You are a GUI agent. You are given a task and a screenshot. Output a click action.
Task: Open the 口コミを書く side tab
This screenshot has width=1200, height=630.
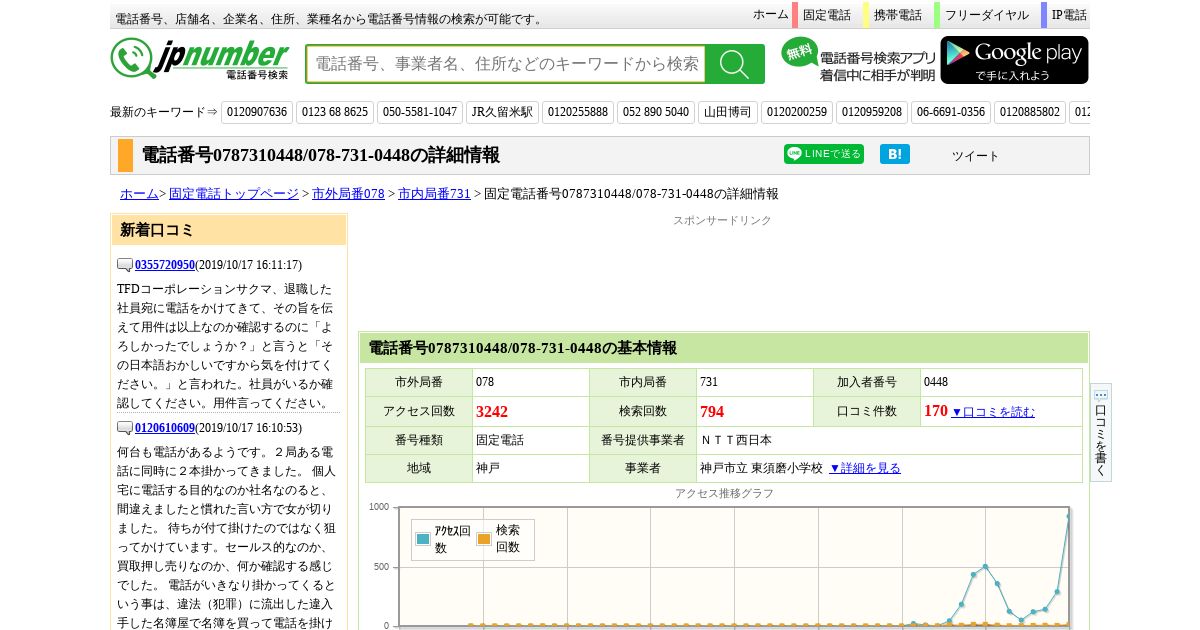[x=1100, y=433]
